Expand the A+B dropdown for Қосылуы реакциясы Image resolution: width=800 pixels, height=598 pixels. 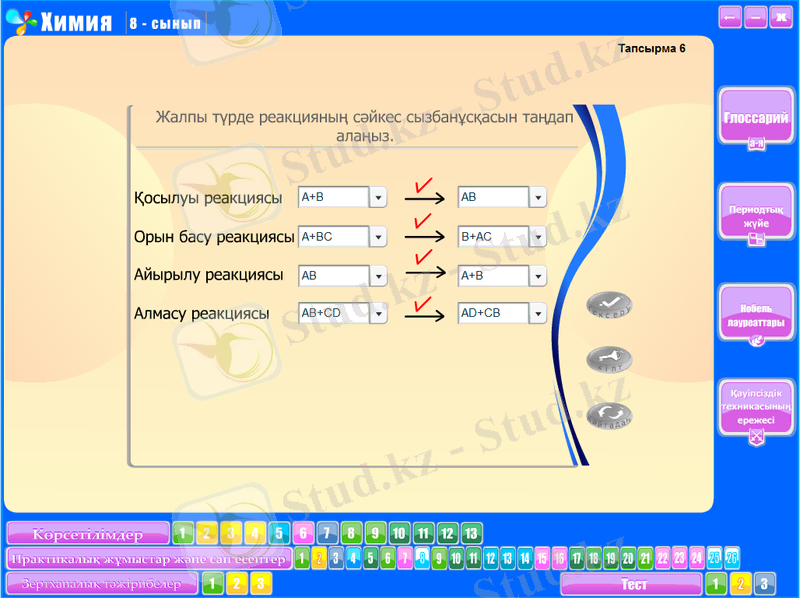[x=378, y=198]
